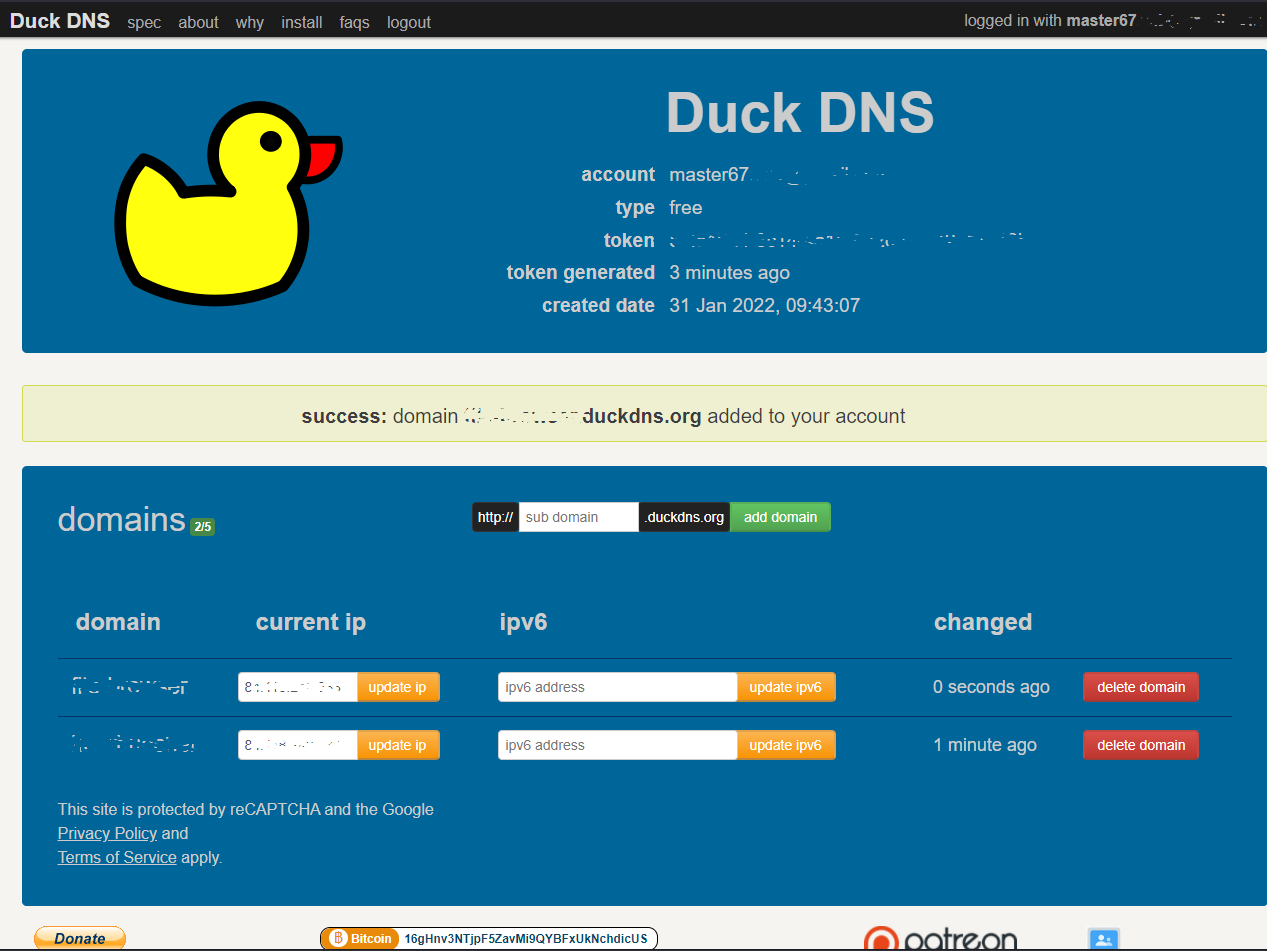This screenshot has height=951, width=1267.
Task: Click the "logged in with master67" account text
Action: coord(1050,21)
